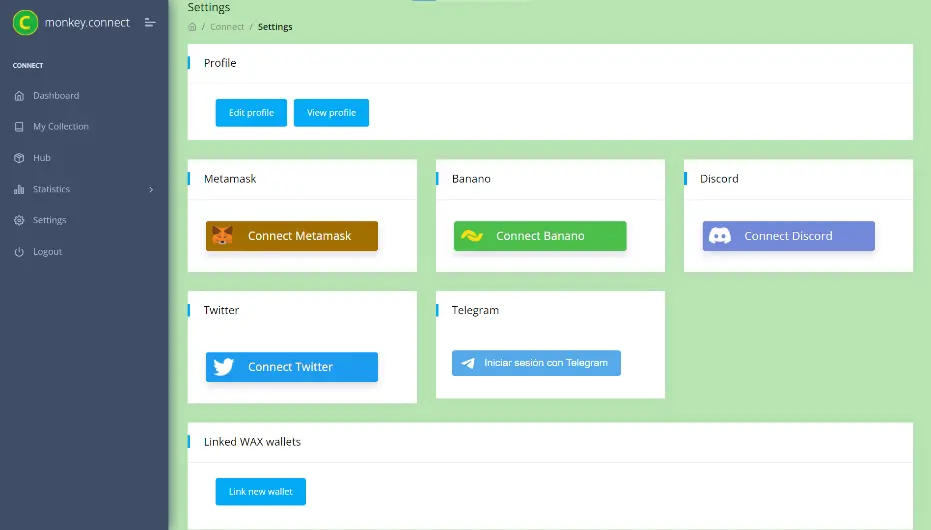Click the Connect Discord button label
This screenshot has height=530, width=931.
pos(788,236)
